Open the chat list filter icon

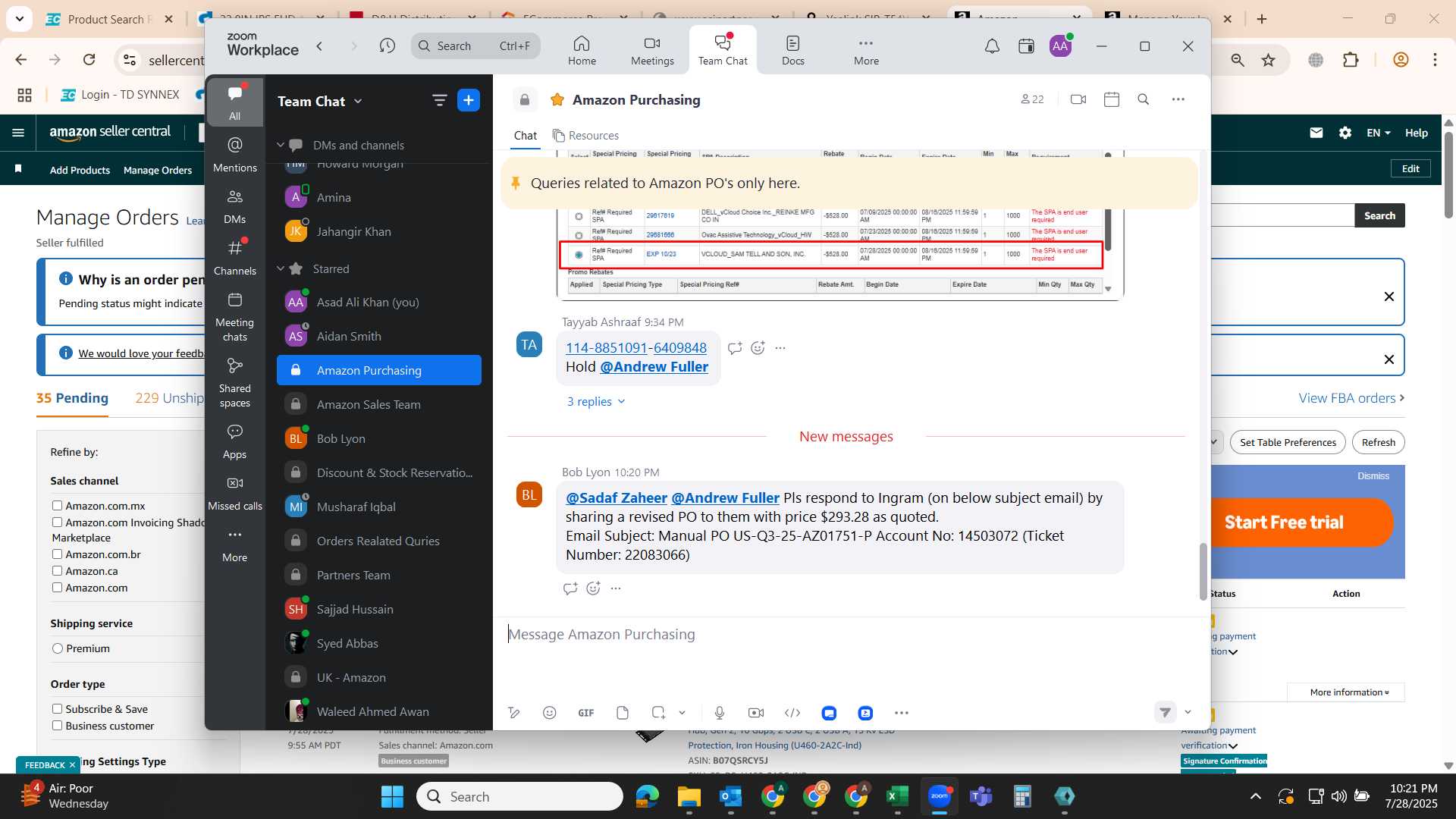point(439,100)
